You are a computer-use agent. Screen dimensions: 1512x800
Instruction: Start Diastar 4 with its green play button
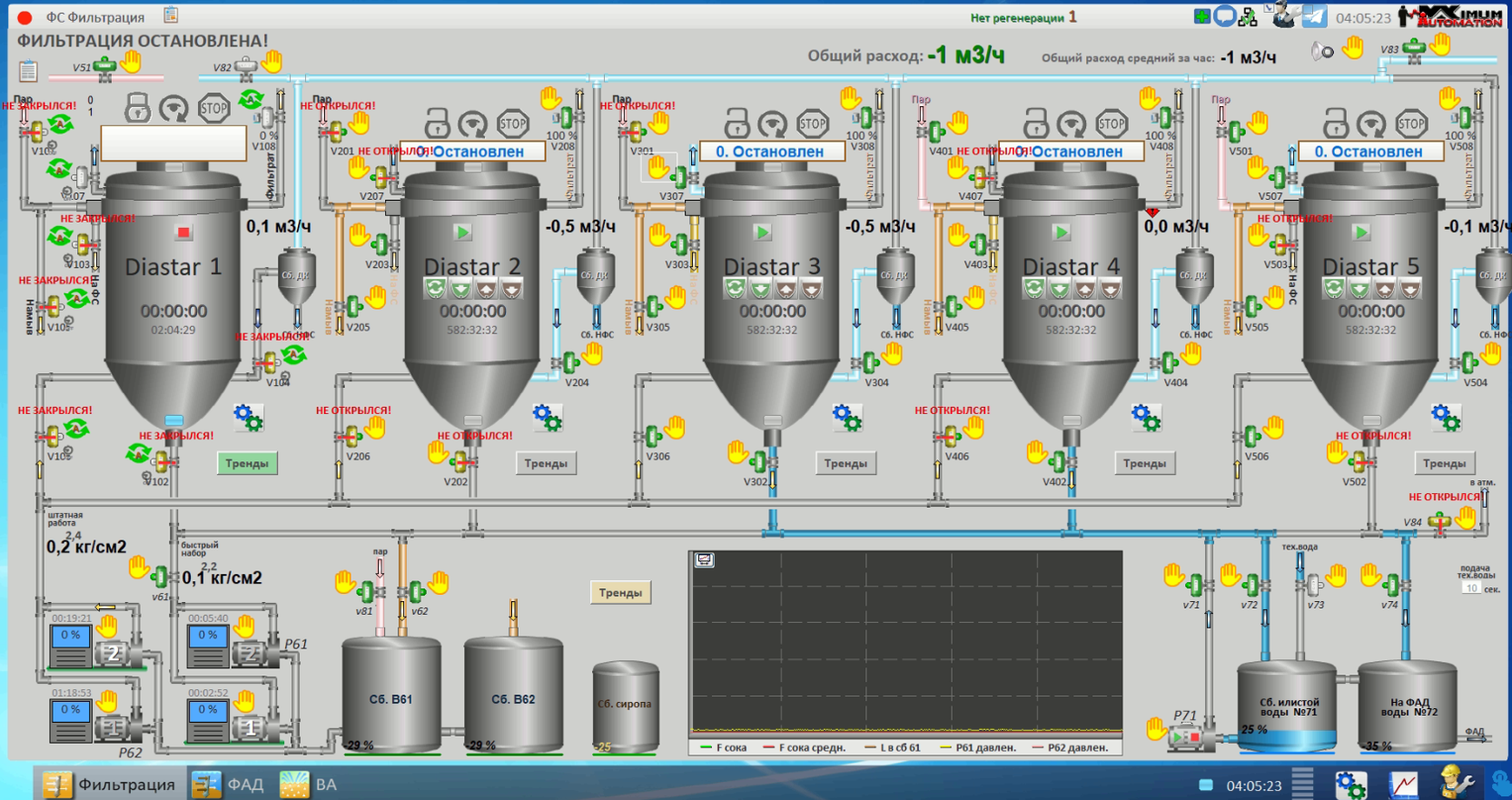click(1061, 232)
